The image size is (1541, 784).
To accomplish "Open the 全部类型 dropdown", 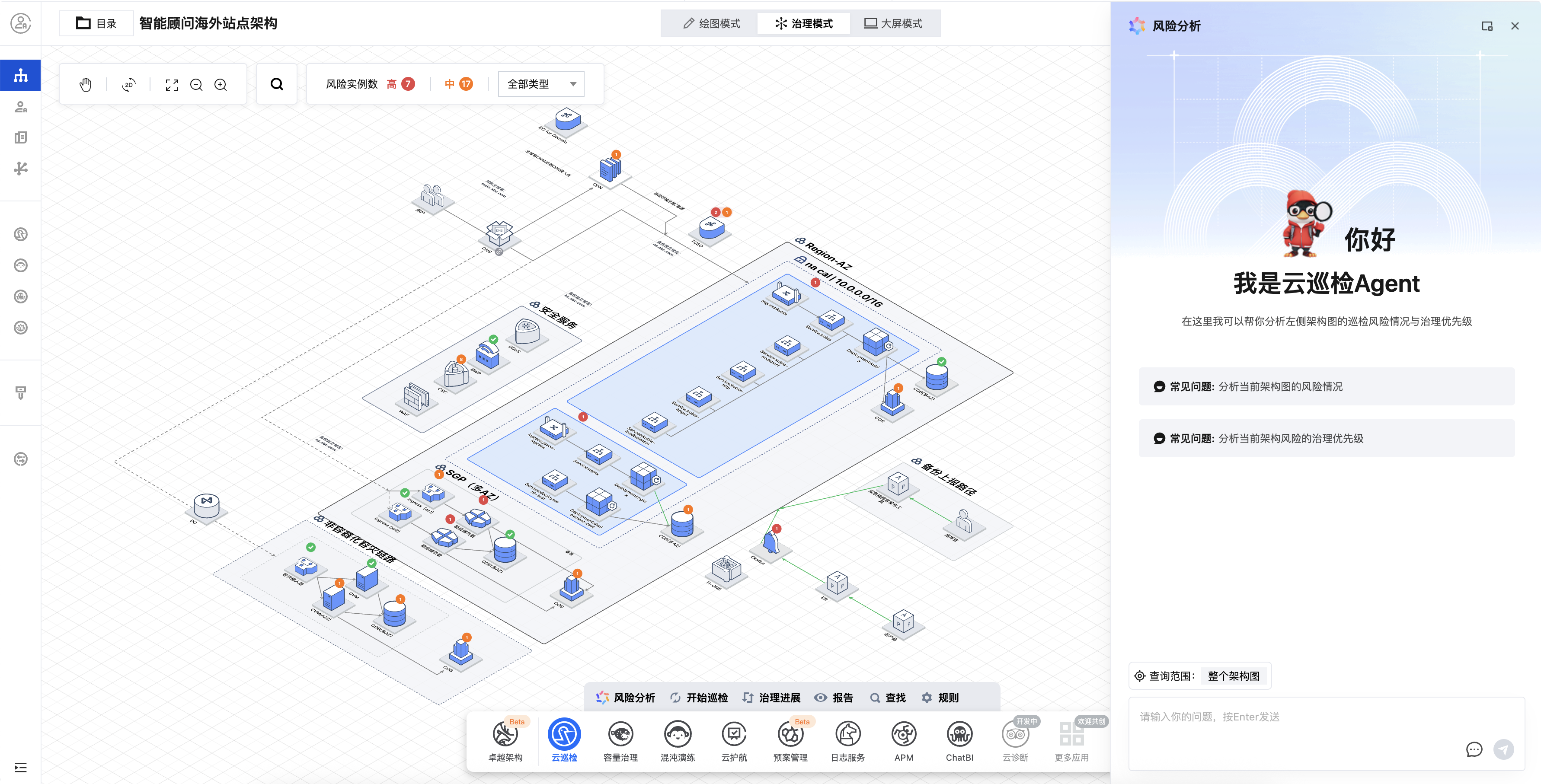I will (x=541, y=84).
